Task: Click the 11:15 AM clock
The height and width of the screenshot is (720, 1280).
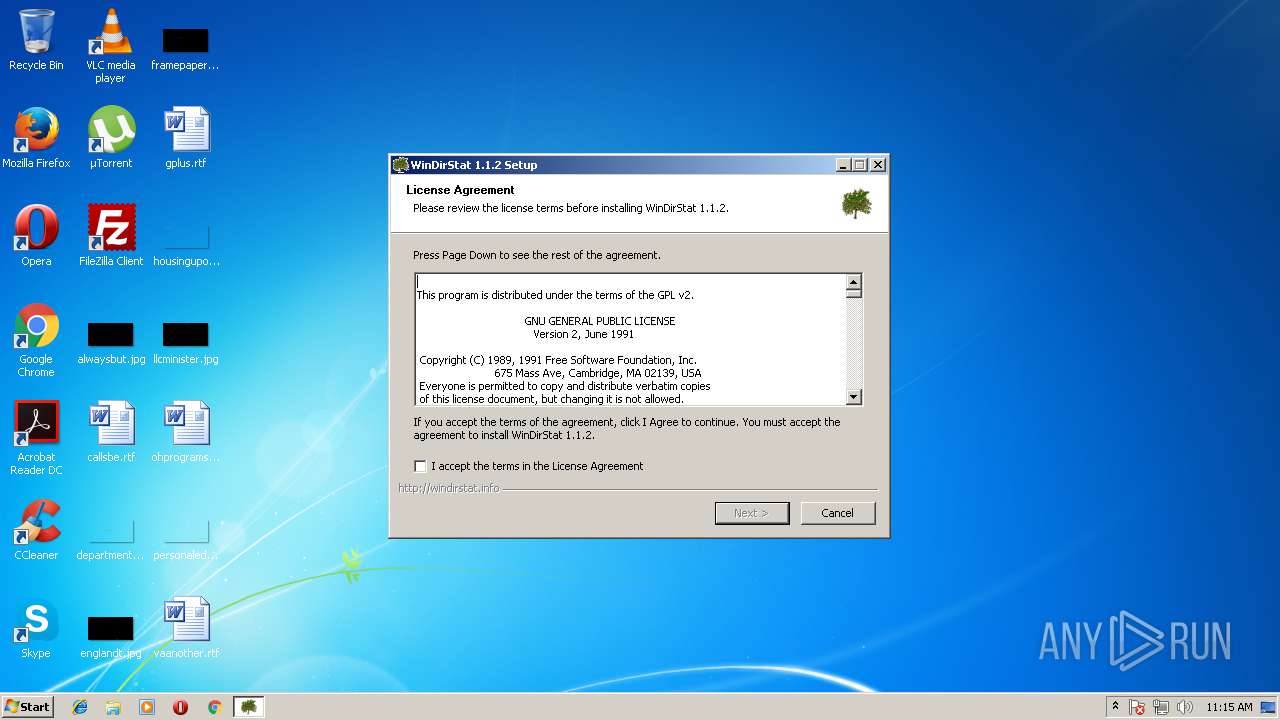Action: point(1229,707)
